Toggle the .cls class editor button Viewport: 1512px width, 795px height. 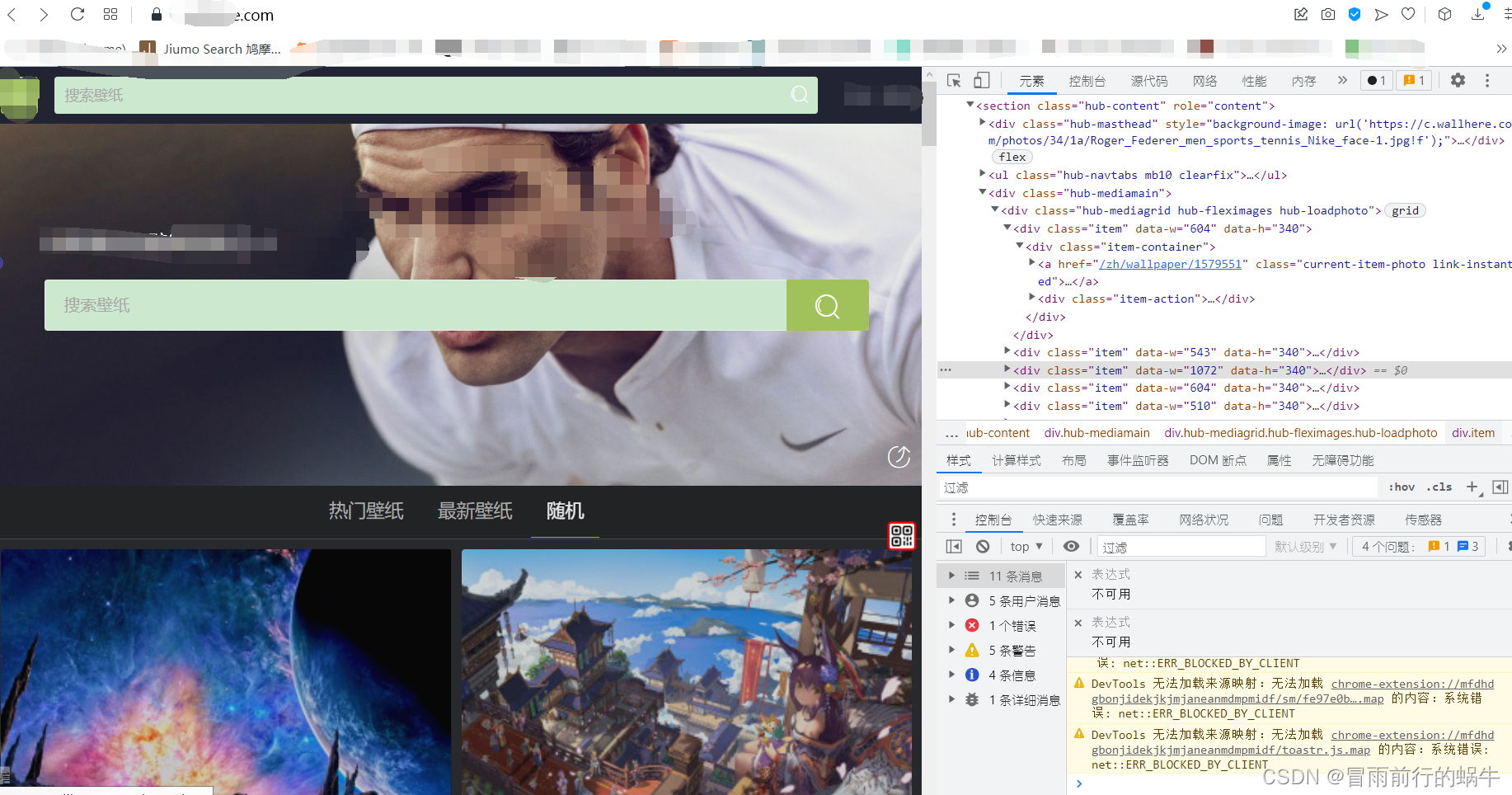point(1439,487)
